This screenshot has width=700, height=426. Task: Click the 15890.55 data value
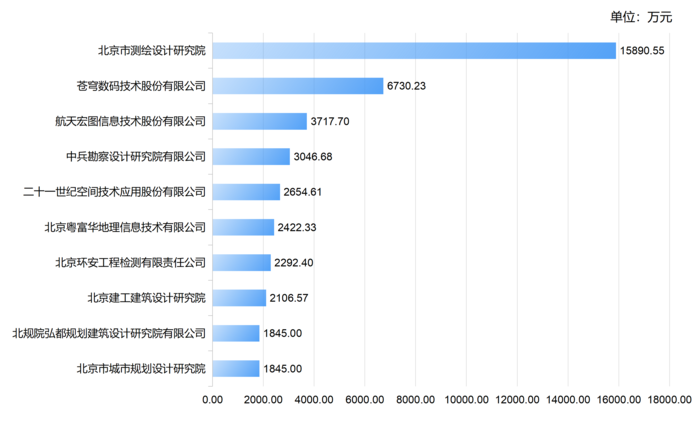pyautogui.click(x=642, y=50)
